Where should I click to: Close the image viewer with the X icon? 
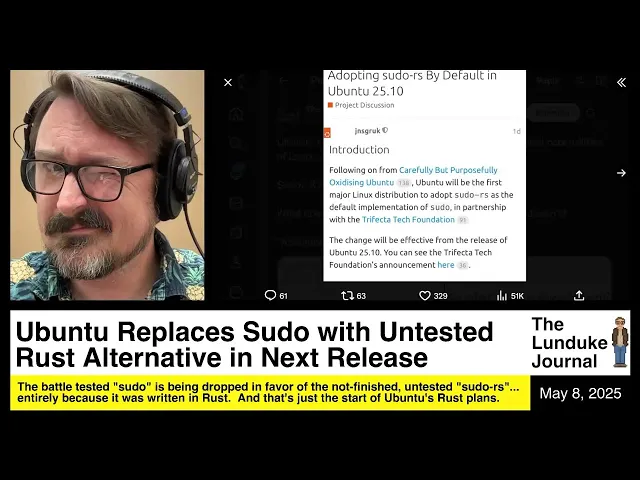click(x=228, y=82)
